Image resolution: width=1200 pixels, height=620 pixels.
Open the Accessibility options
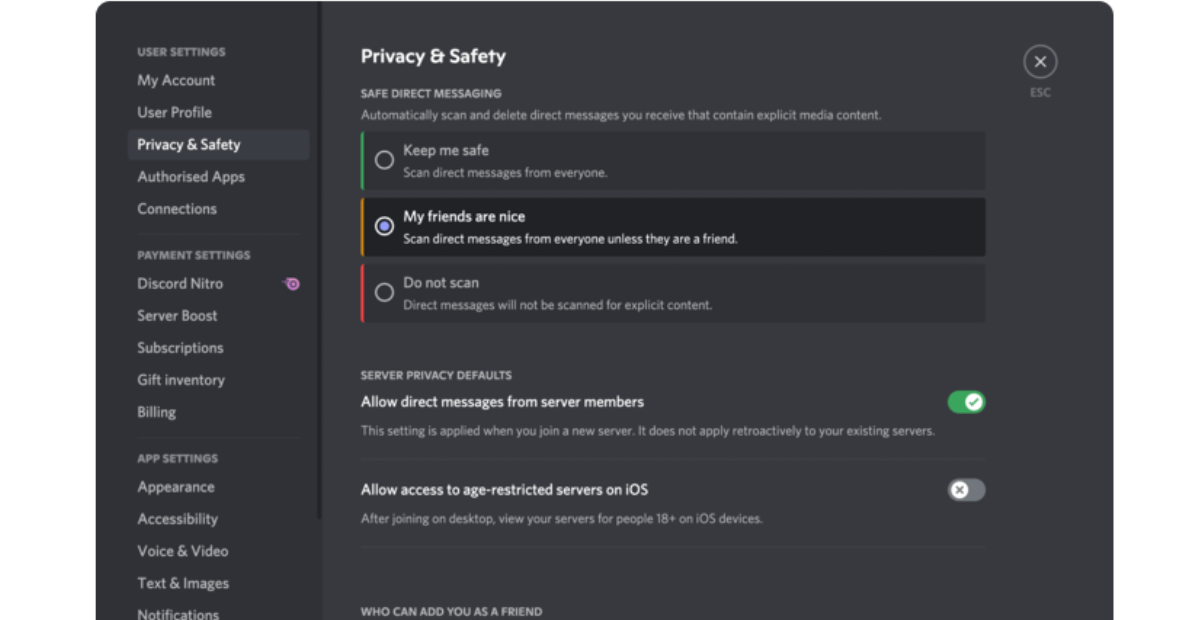point(178,519)
